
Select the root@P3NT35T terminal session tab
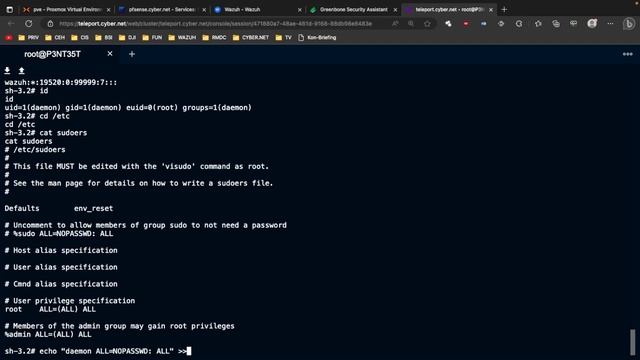tap(52, 54)
